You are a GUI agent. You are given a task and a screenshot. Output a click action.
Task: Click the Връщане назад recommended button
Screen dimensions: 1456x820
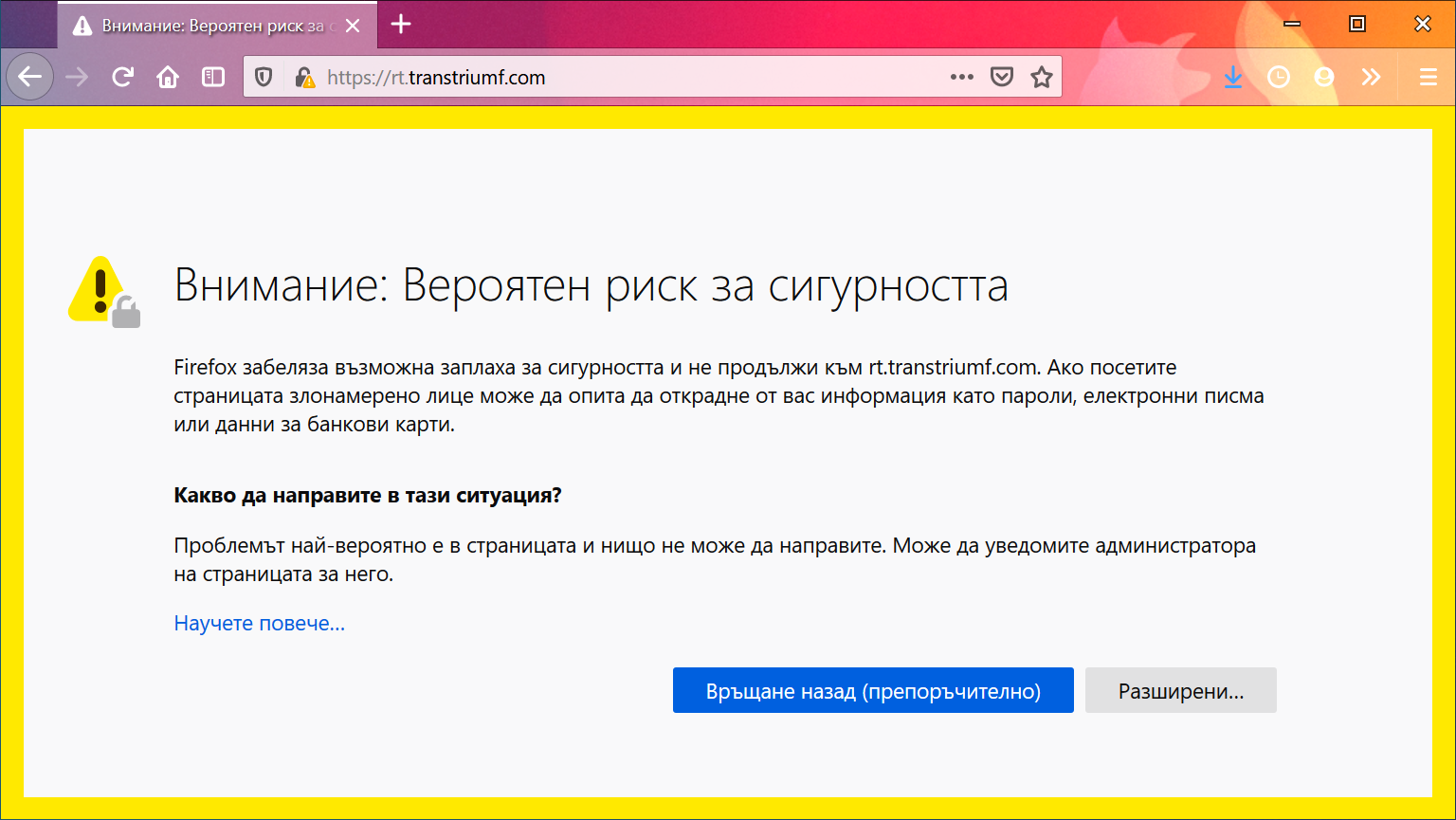click(x=872, y=690)
